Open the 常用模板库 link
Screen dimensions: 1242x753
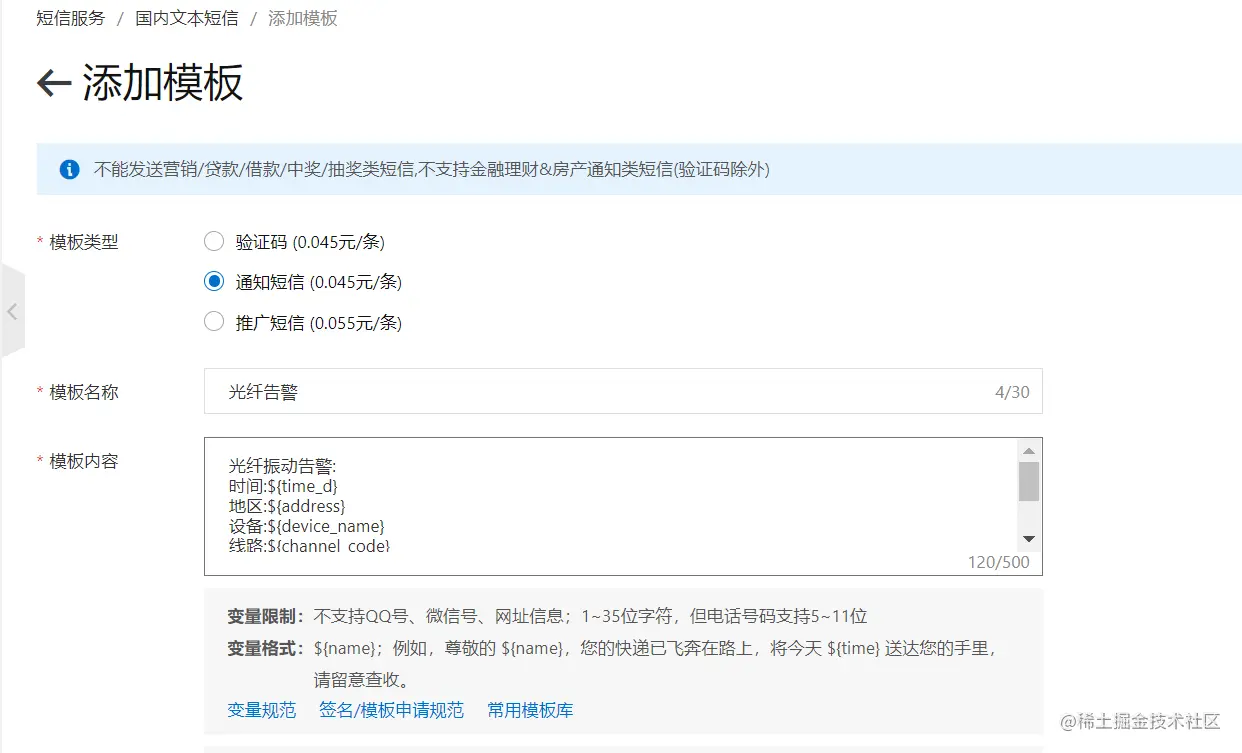click(x=530, y=710)
